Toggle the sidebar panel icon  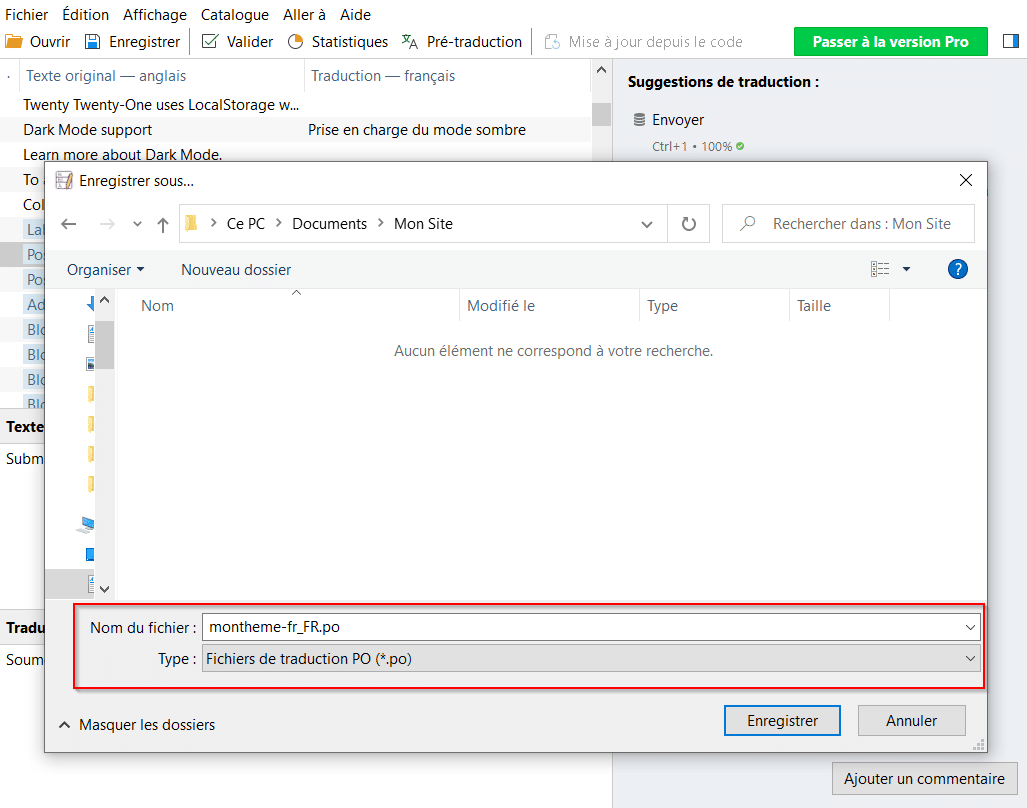coord(1009,42)
